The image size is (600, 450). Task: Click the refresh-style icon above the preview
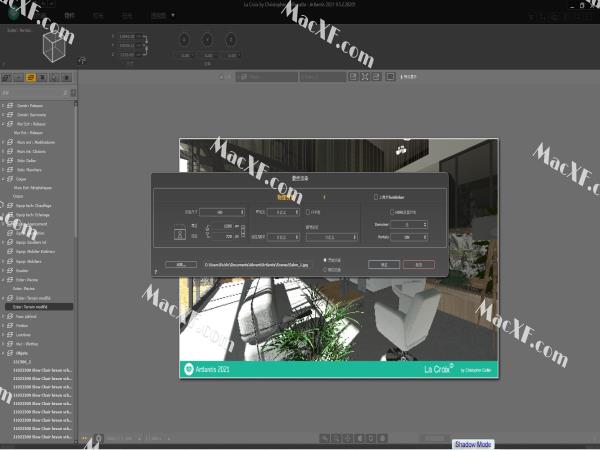tap(377, 77)
